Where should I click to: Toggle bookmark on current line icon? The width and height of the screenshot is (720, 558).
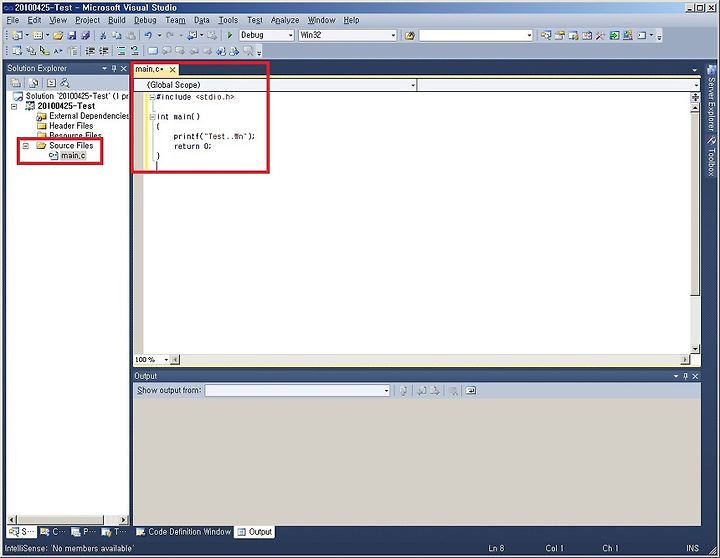[x=152, y=51]
